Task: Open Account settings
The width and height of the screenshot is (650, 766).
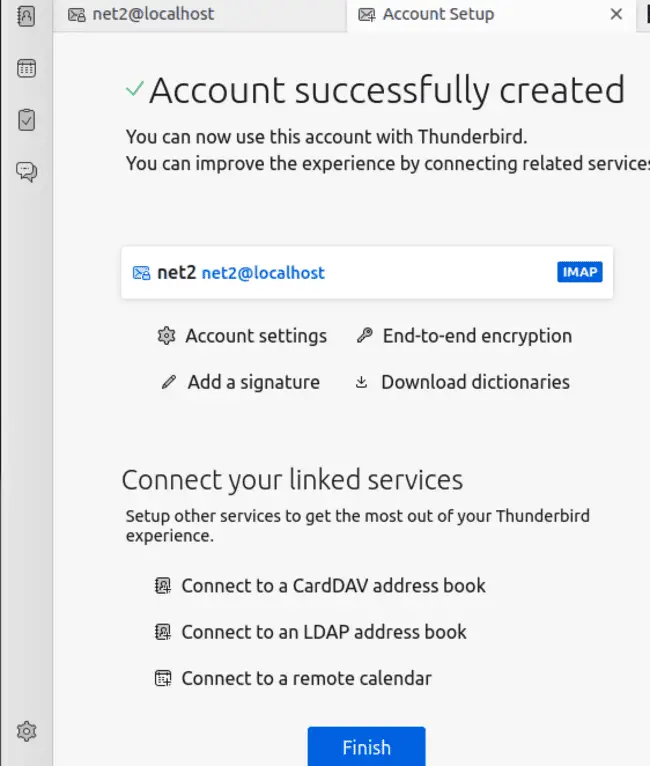Action: [x=242, y=336]
